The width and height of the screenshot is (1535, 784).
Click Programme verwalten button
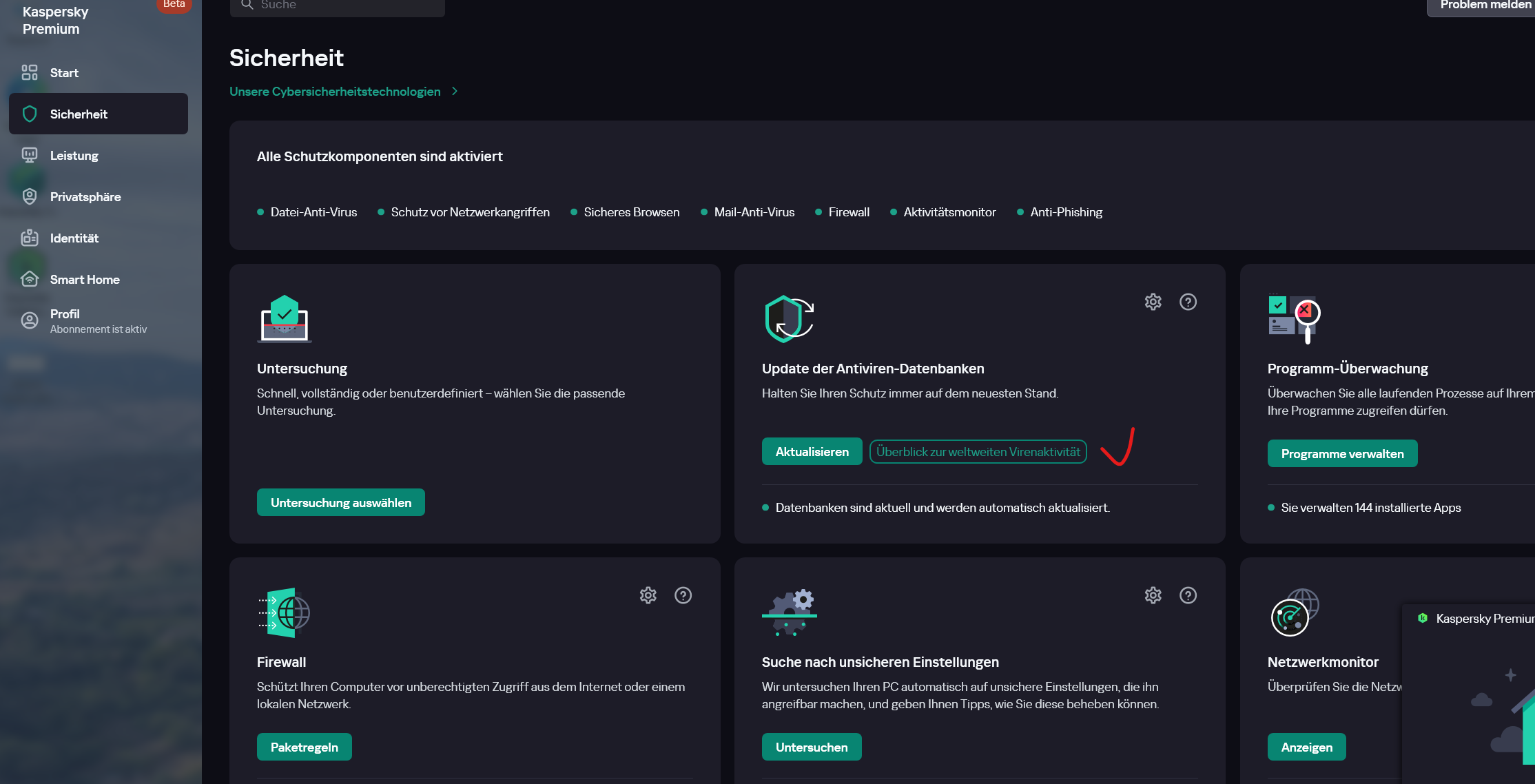1343,453
